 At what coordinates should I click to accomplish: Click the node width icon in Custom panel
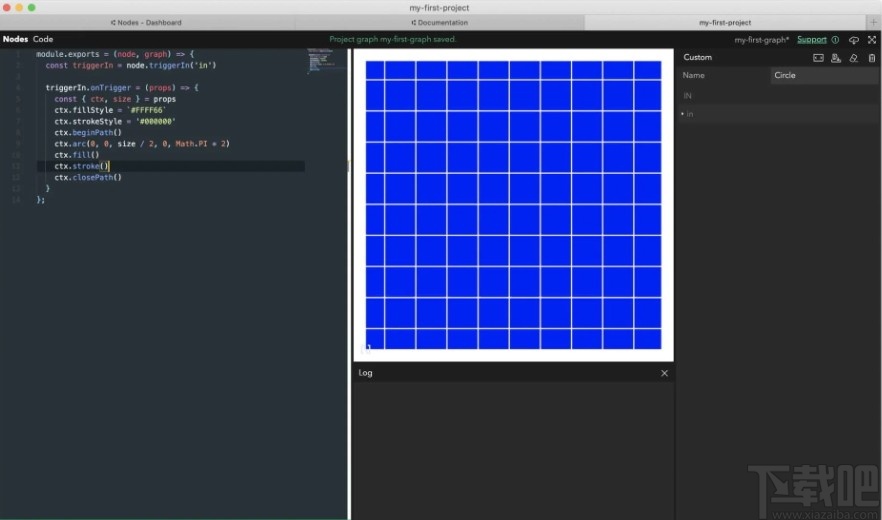click(818, 58)
